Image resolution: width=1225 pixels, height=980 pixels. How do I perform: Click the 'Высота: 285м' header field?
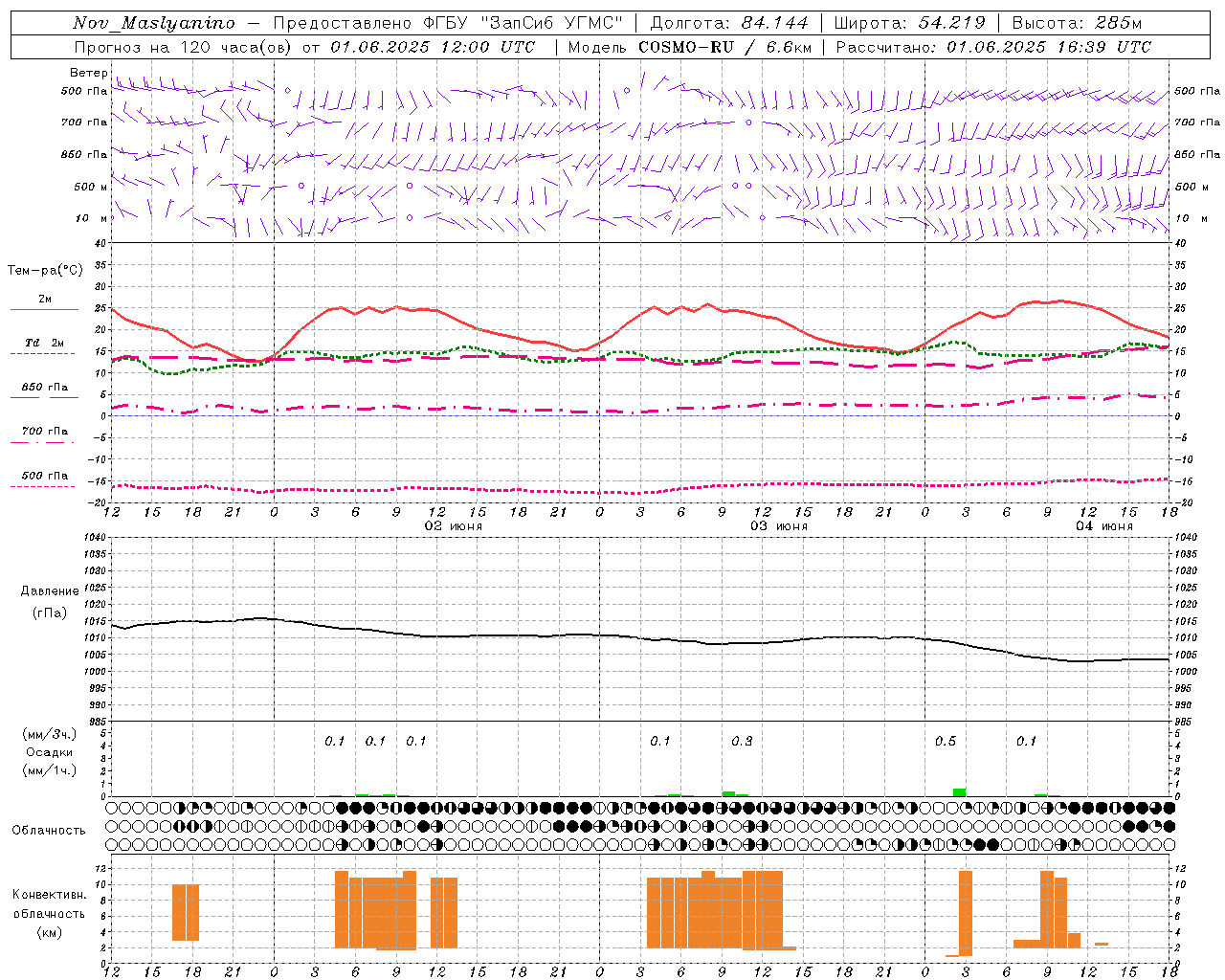[1077, 23]
